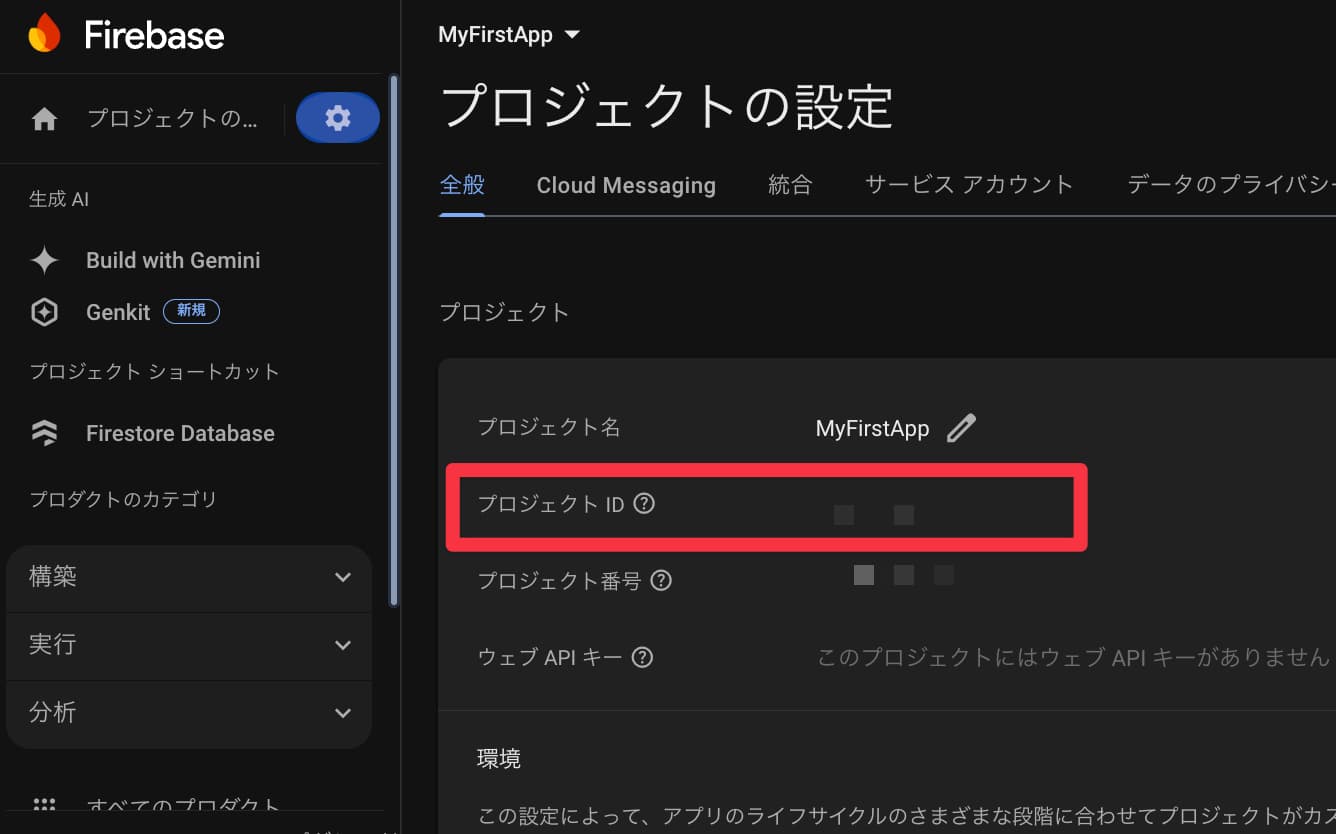Expand the 構築 category
The width and height of the screenshot is (1336, 834).
click(189, 577)
